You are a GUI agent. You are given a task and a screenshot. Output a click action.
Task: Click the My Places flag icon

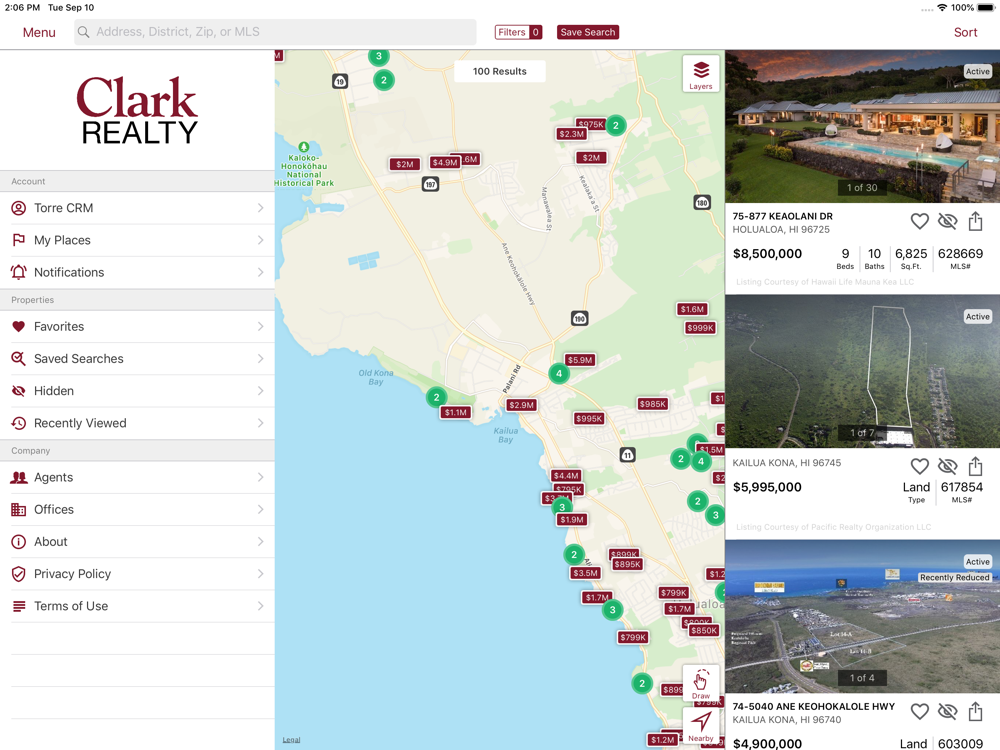[x=18, y=240]
